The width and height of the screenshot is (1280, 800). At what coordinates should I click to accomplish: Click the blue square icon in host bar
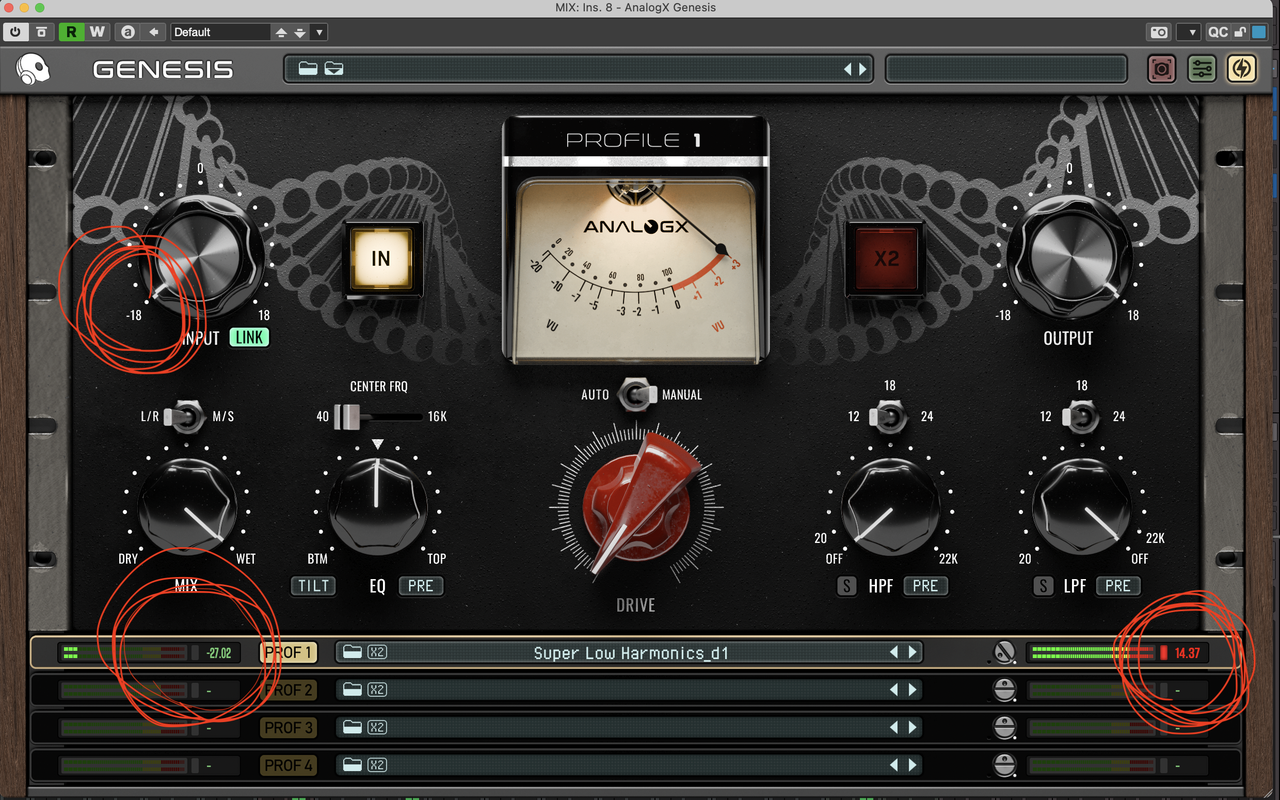(x=1259, y=32)
